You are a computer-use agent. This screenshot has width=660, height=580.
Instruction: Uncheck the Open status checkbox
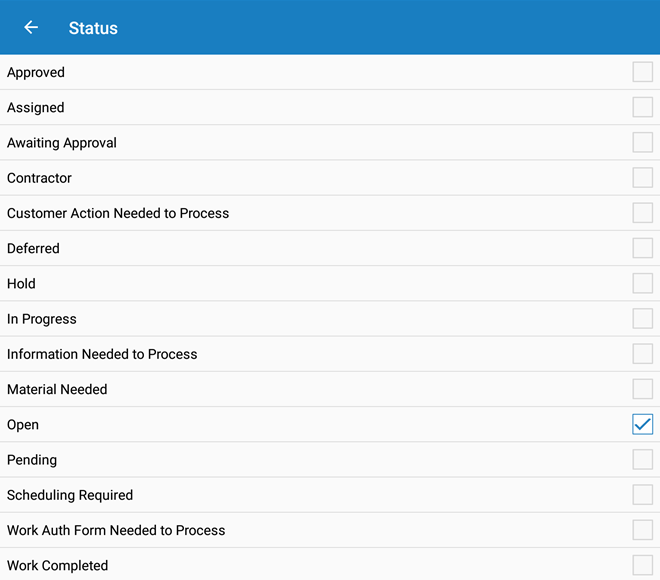[x=642, y=424]
